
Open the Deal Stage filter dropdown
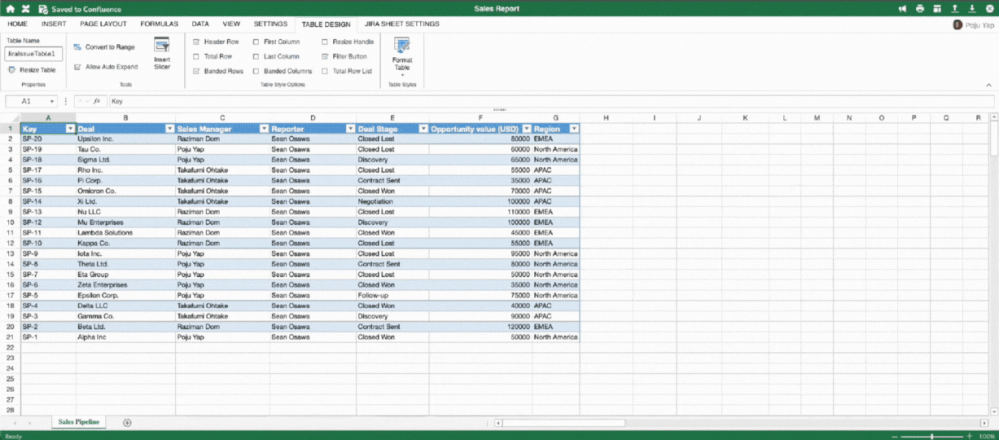pos(423,129)
